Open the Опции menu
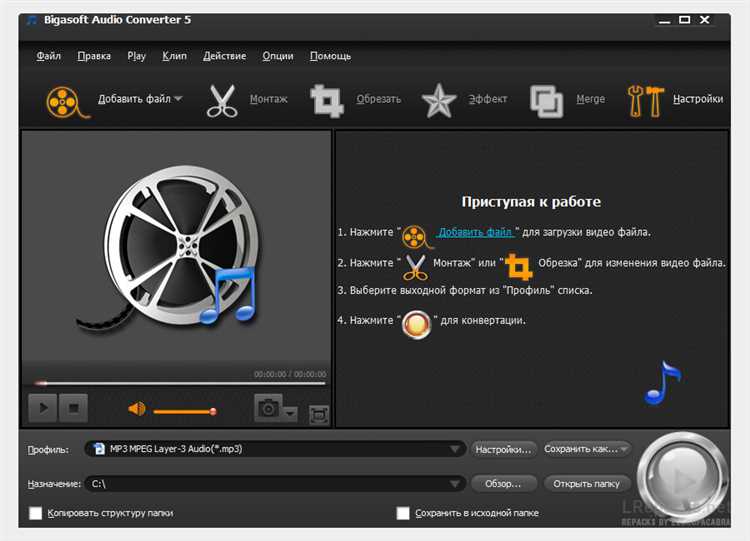Screen dimensions: 750x541 (x=278, y=56)
